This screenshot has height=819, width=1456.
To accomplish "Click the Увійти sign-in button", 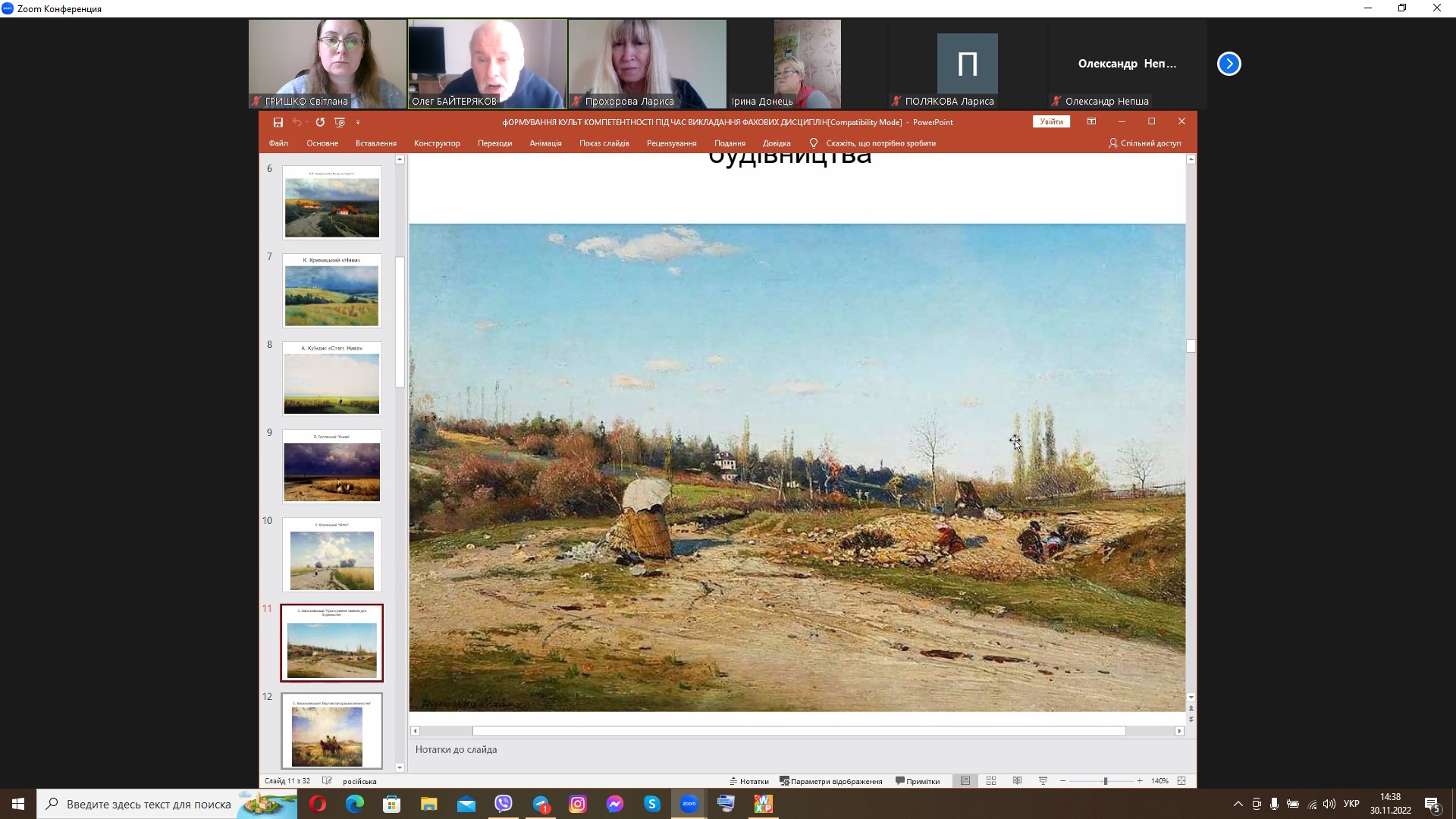I will 1051,121.
